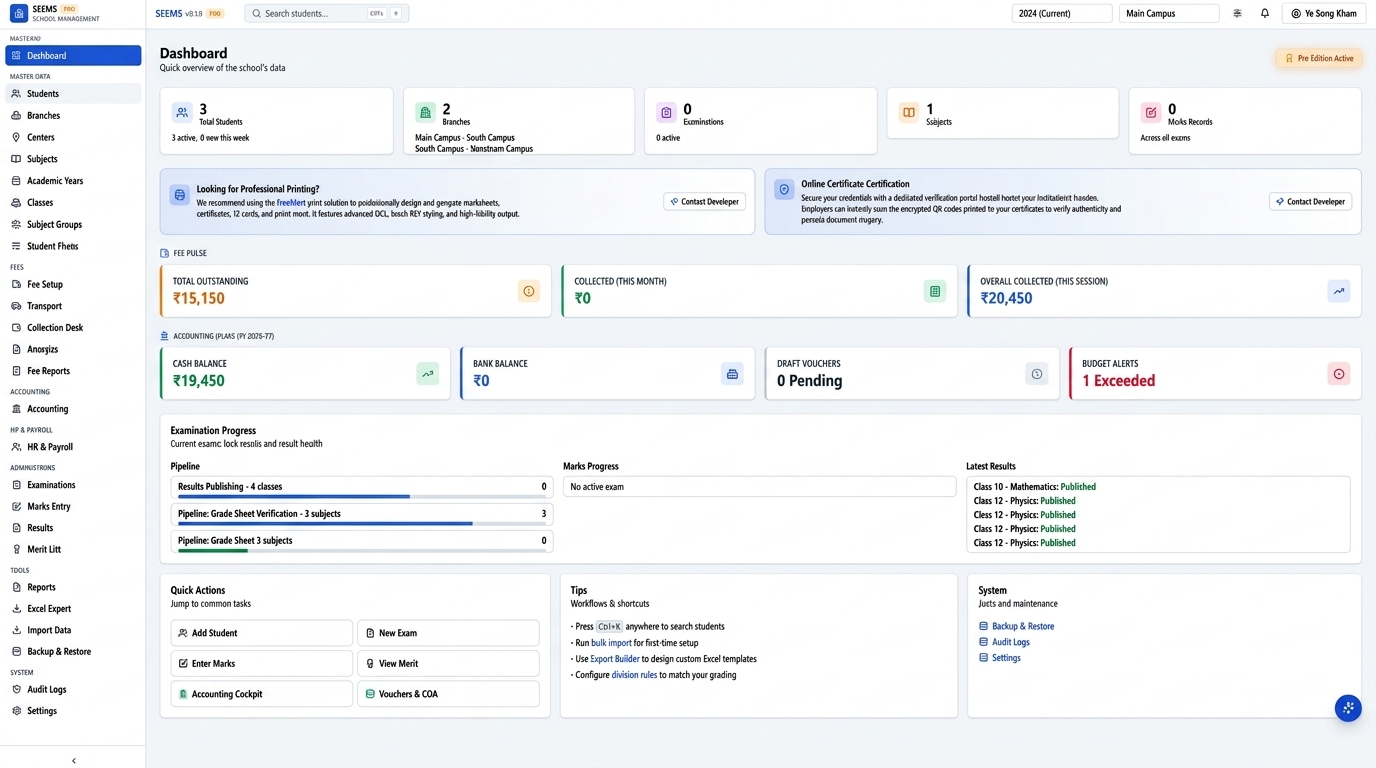Click the Total Outstanding info icon

tap(528, 291)
